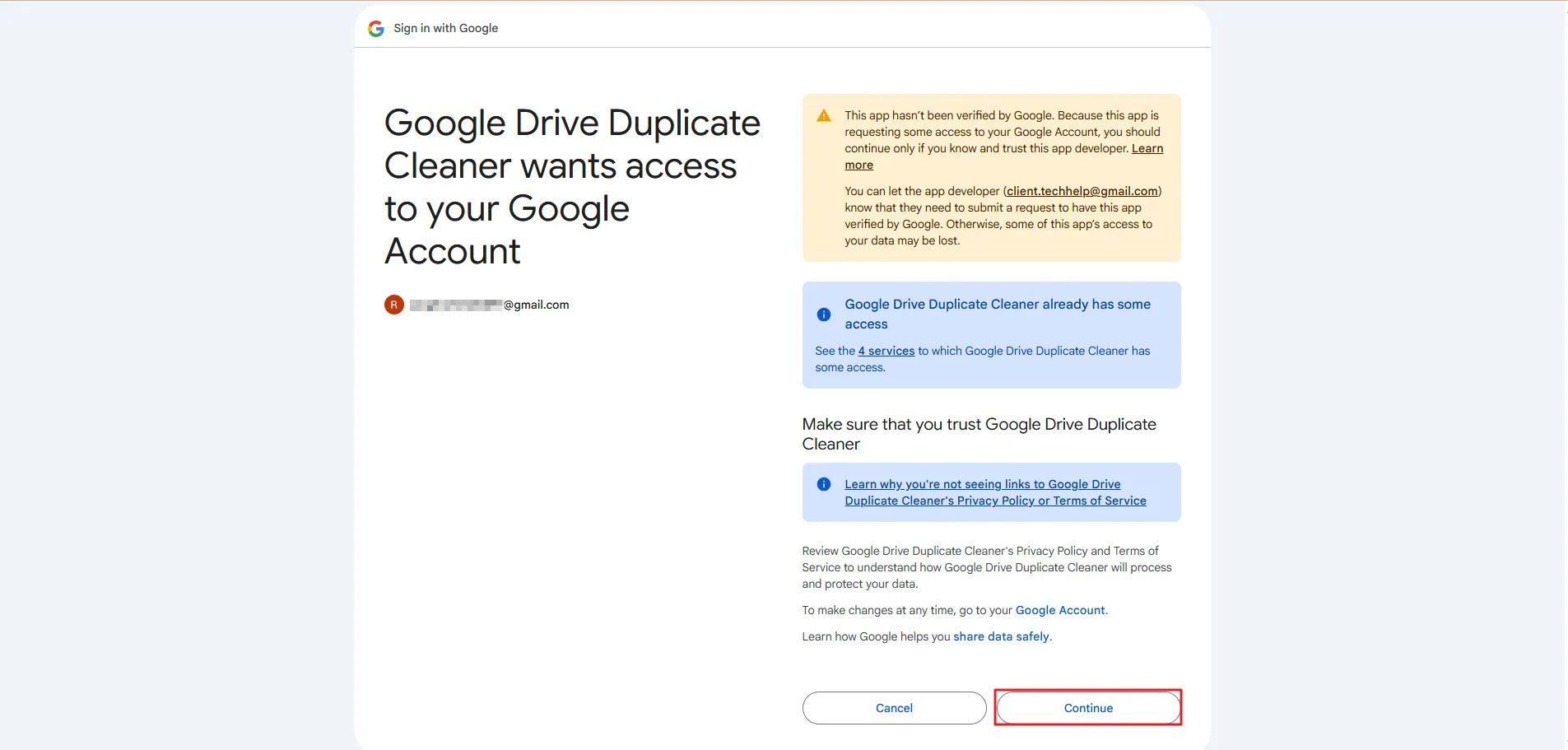Click the 'Review Google Drive Duplicate Cleaner's Privacy Policy' paragraph
The image size is (1568, 750).
click(x=987, y=567)
